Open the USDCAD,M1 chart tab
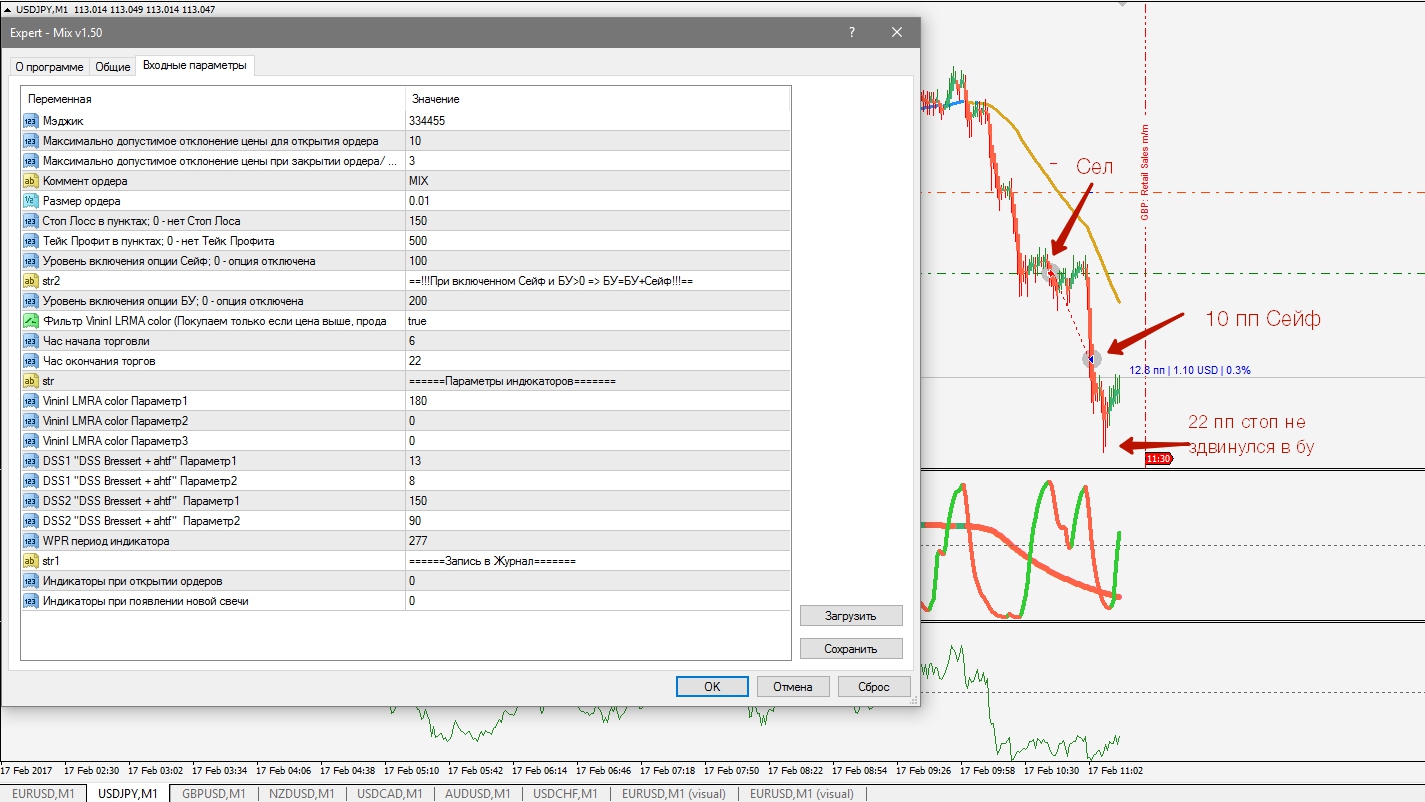1425x802 pixels. [389, 794]
